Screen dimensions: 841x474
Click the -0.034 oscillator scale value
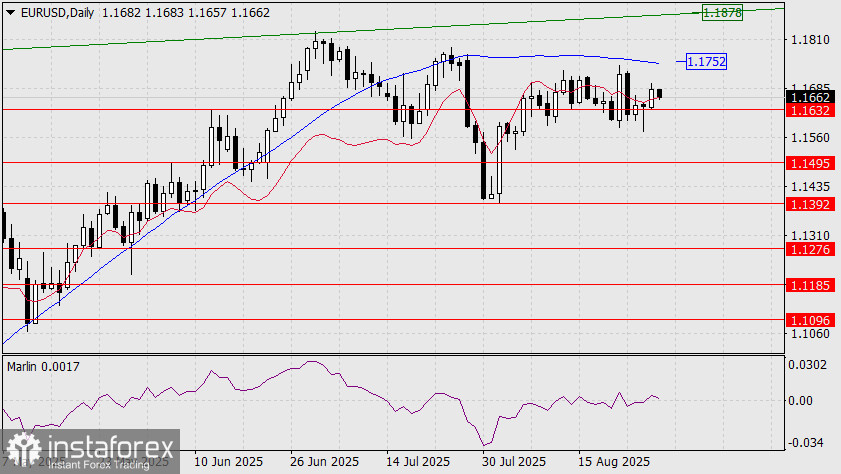(805, 443)
